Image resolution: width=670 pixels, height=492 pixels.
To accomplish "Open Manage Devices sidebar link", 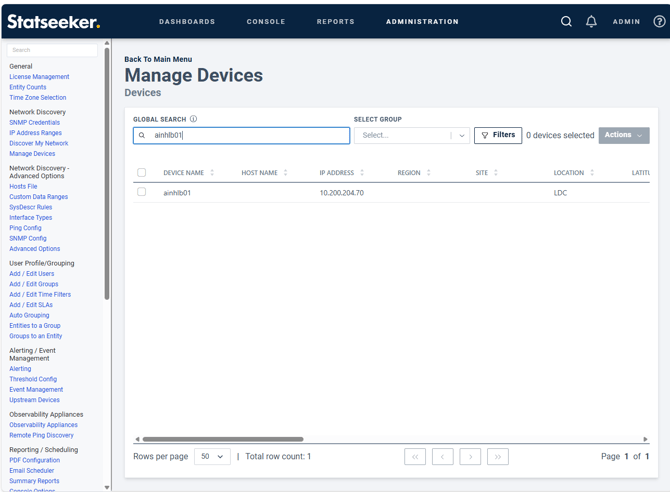I will 32,153.
